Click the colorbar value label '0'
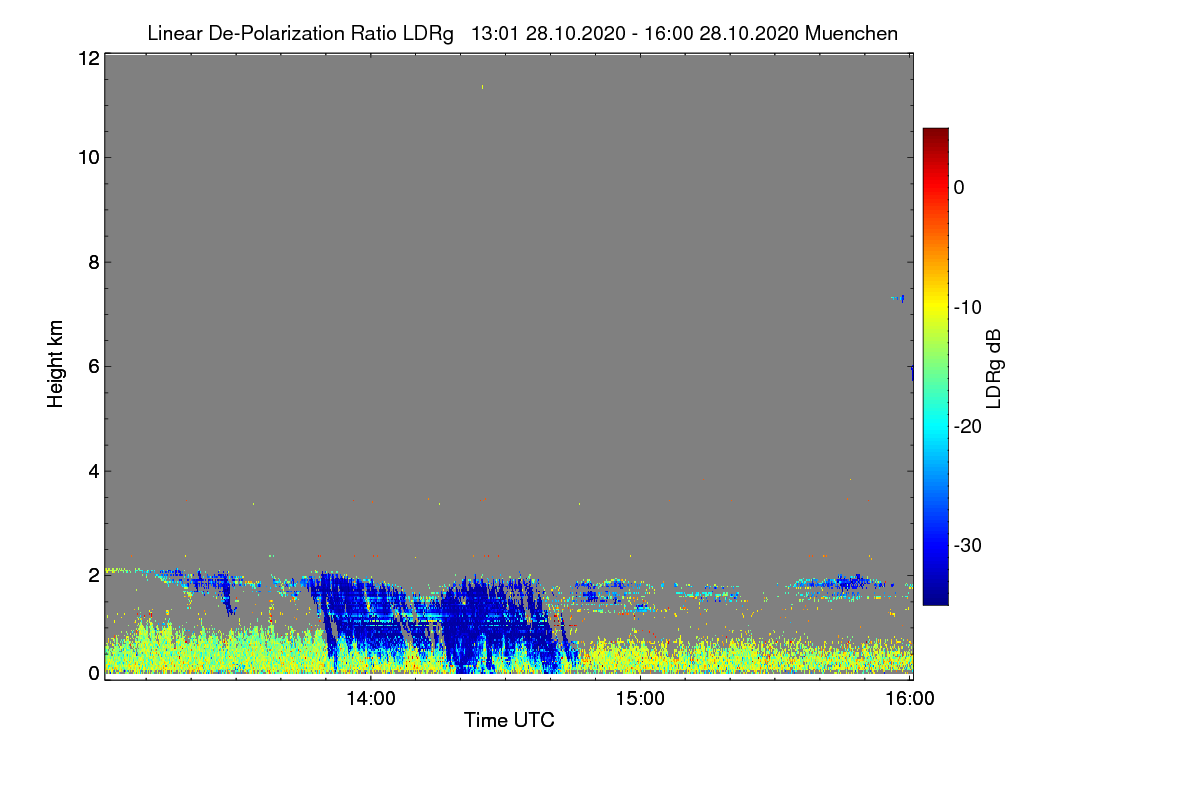 pos(959,187)
